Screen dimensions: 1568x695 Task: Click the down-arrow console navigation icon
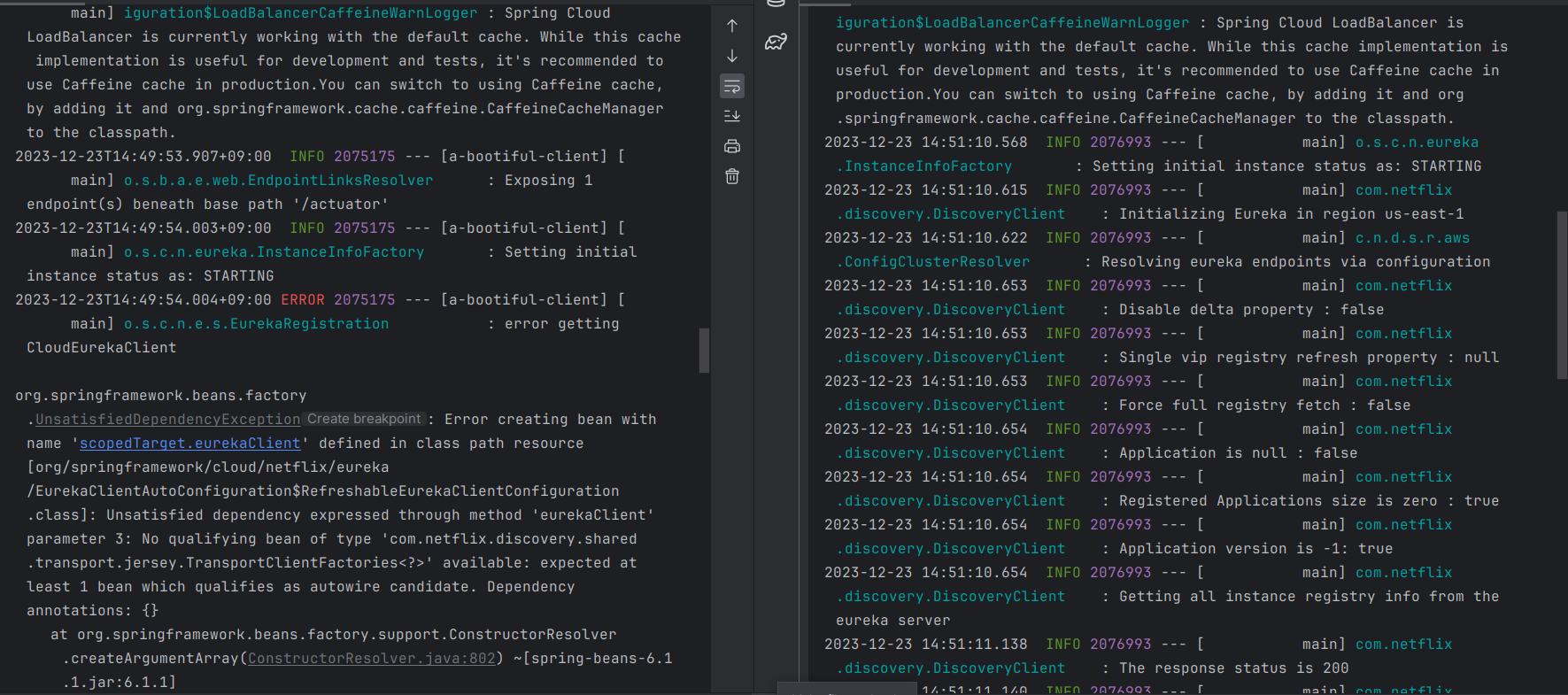(x=732, y=56)
